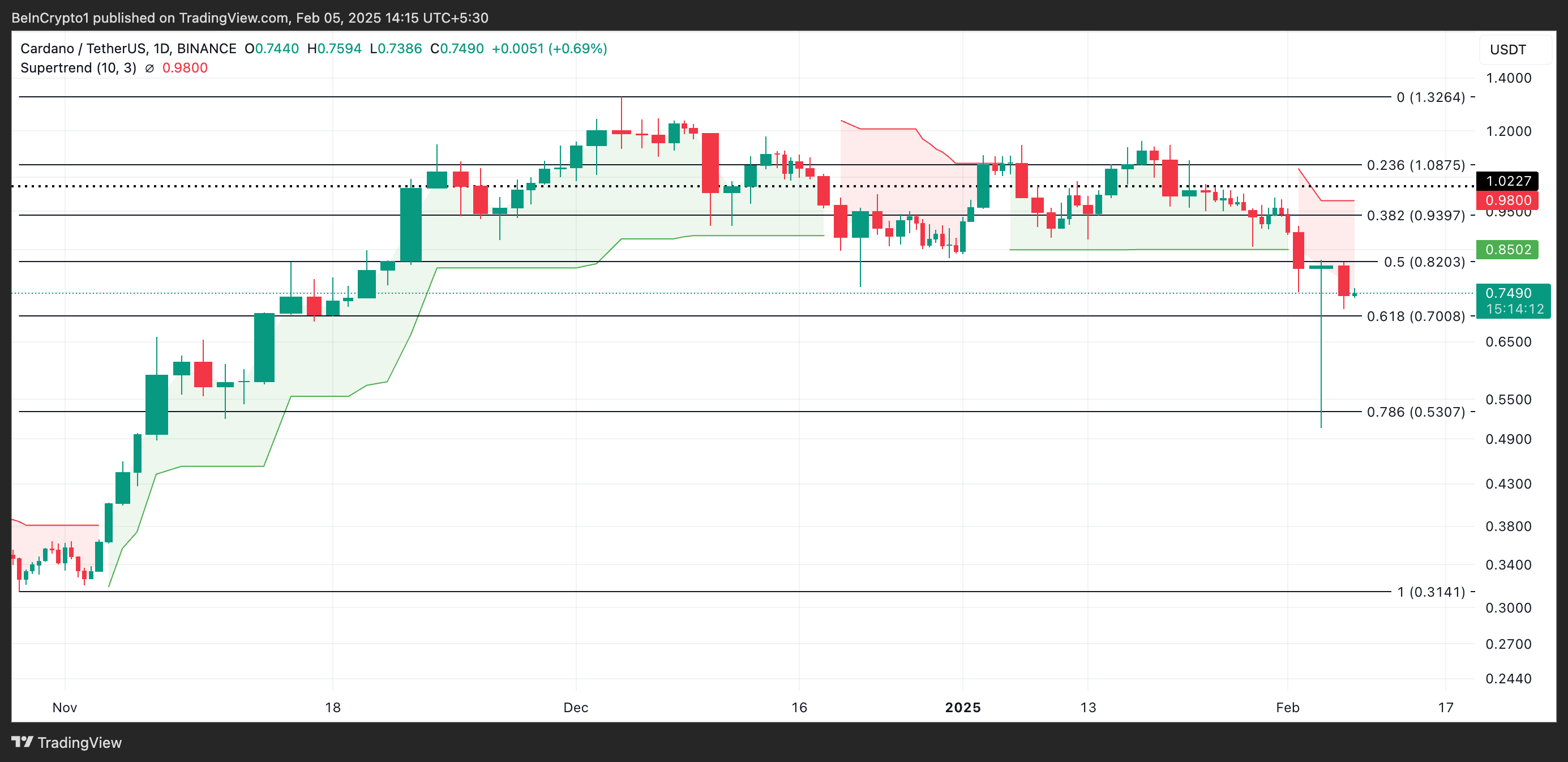Click the 0.786 (0.5307) Fibonacci level label
Image resolution: width=1568 pixels, height=762 pixels.
point(1415,412)
